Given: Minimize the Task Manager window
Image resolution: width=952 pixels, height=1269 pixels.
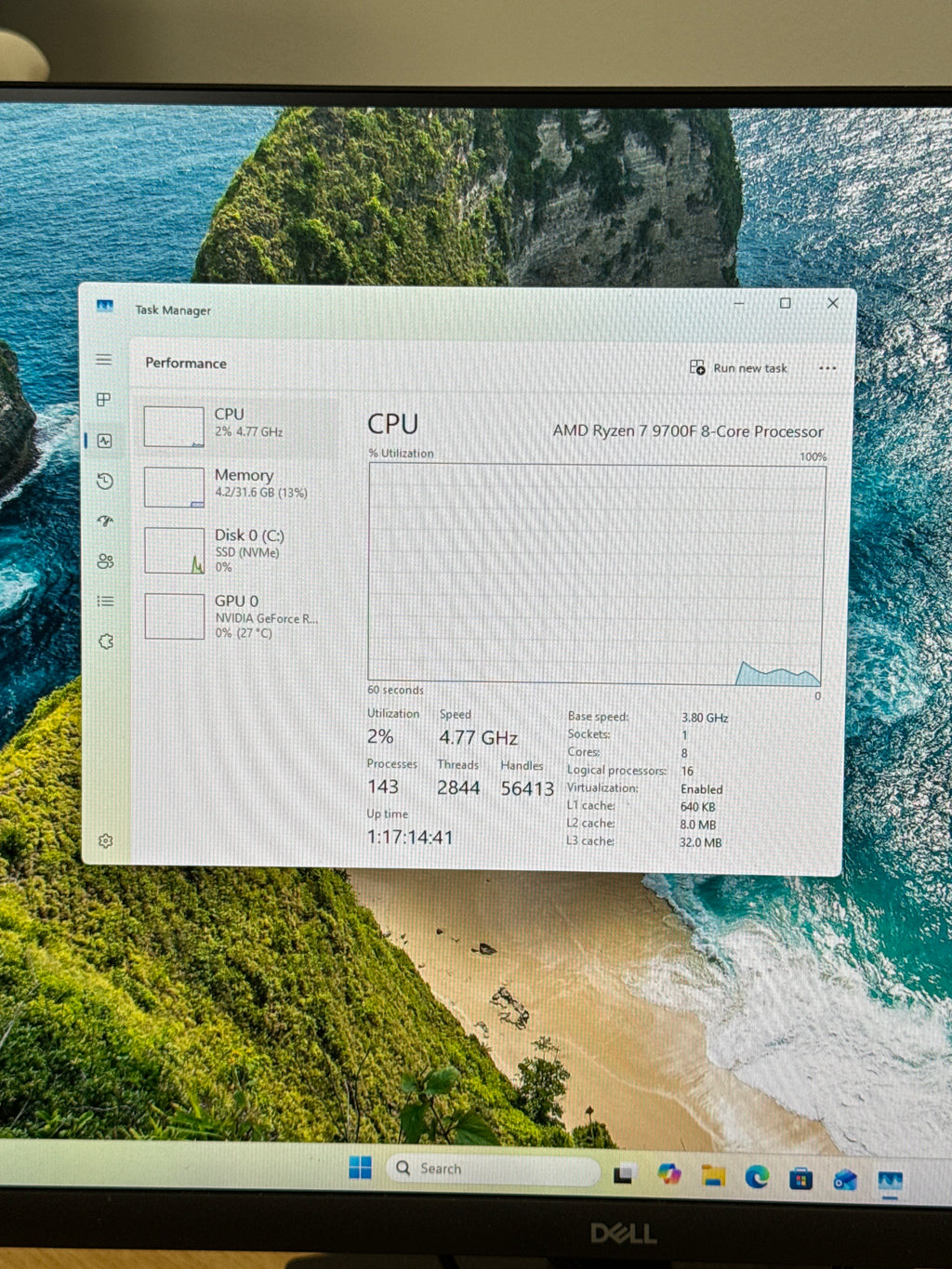Looking at the screenshot, I should coord(739,303).
